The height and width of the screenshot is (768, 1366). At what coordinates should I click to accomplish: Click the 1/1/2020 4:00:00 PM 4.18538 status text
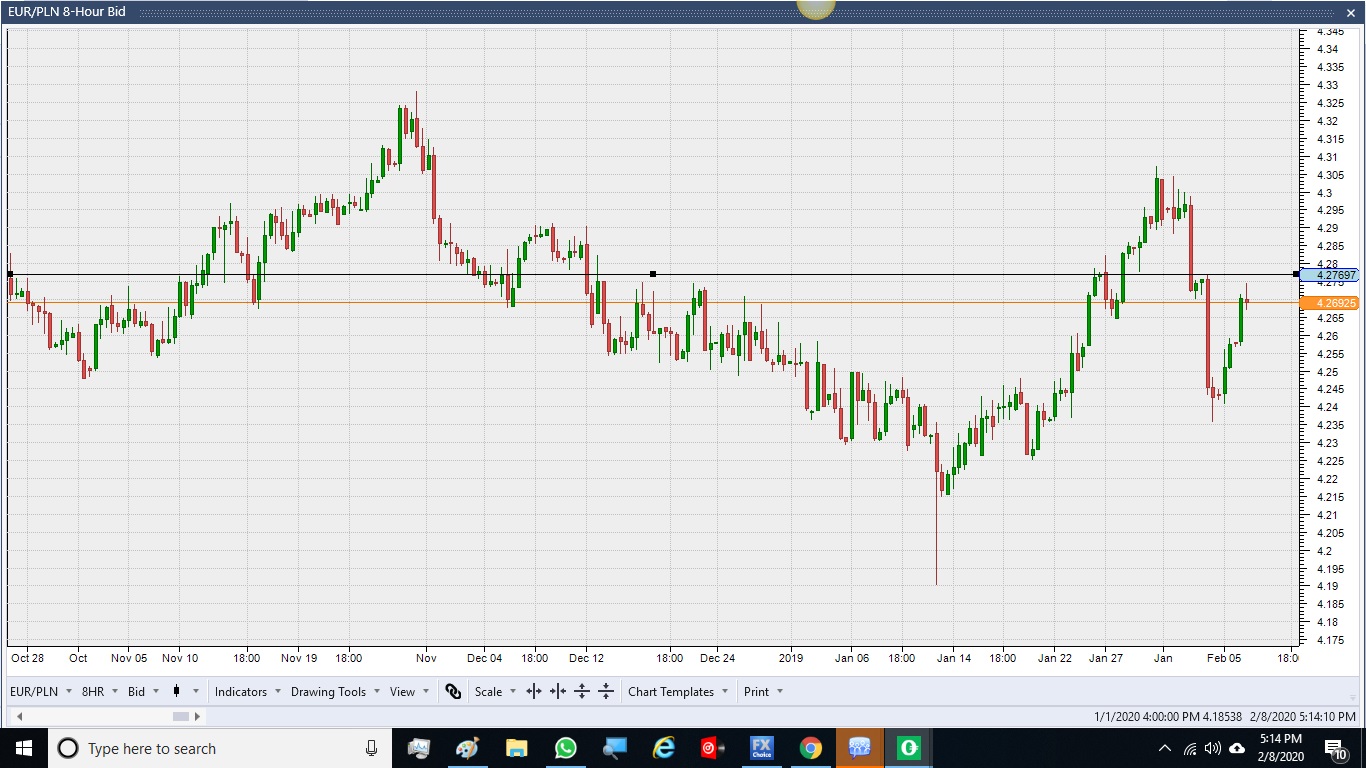1168,717
